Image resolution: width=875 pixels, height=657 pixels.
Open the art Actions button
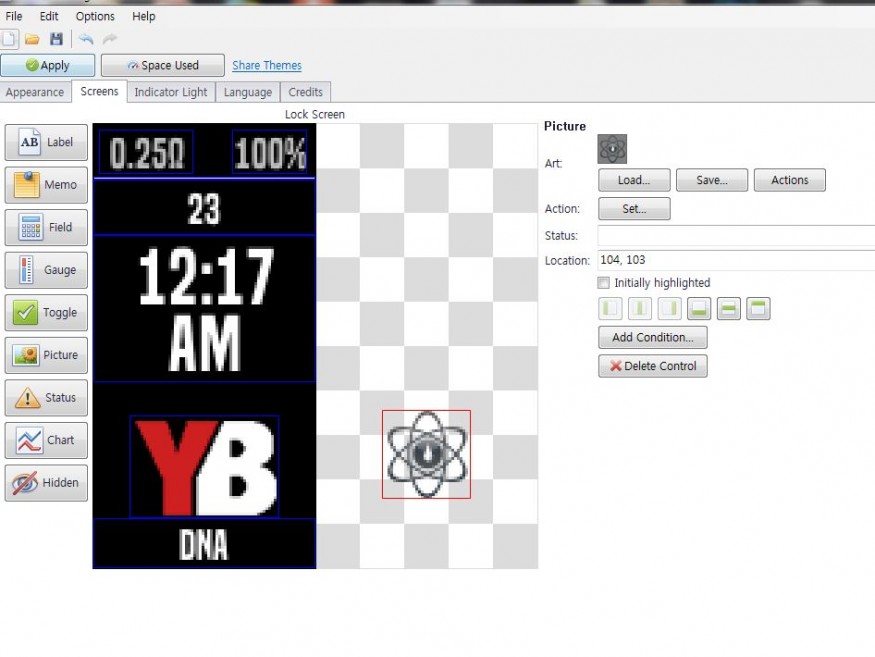pyautogui.click(x=790, y=180)
